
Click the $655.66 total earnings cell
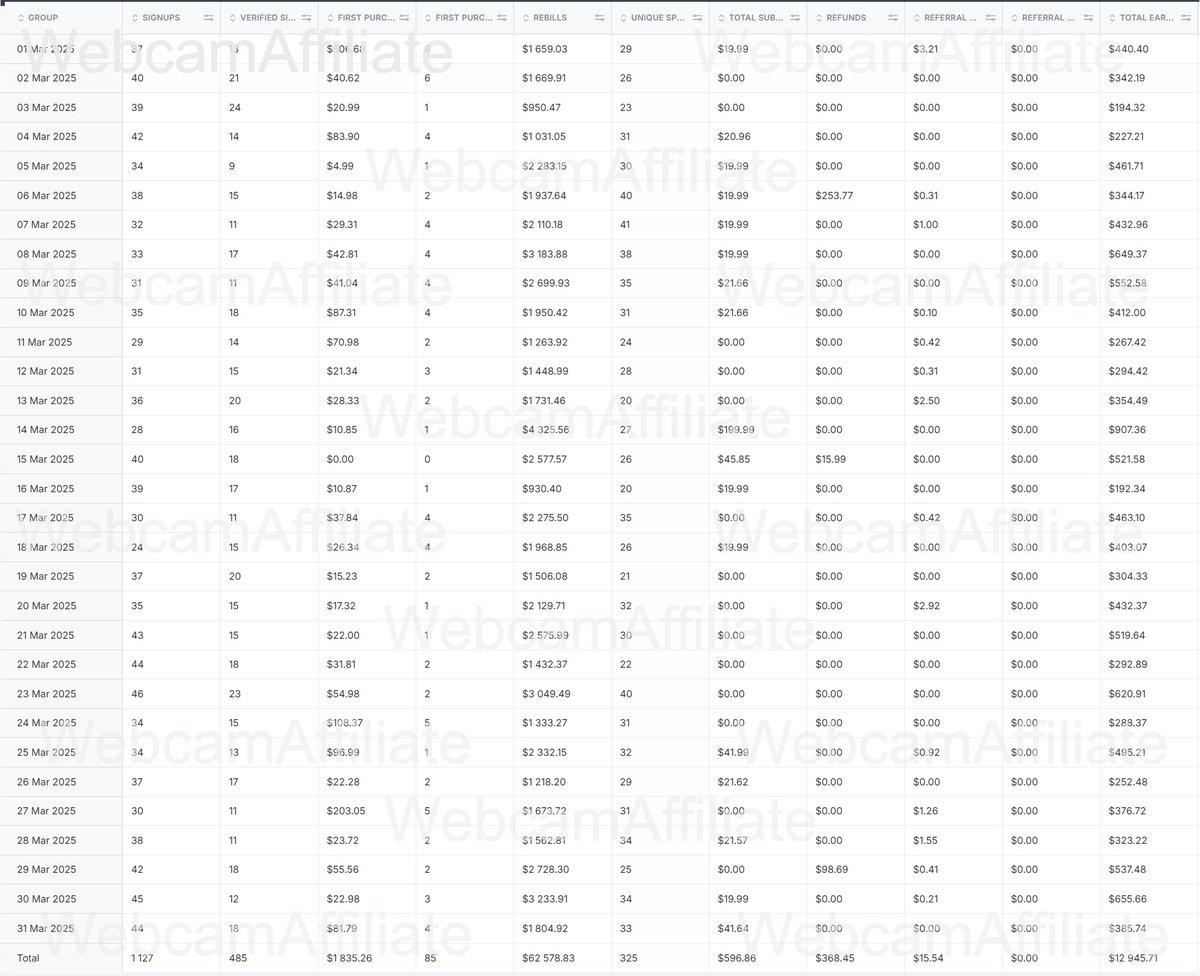1128,899
